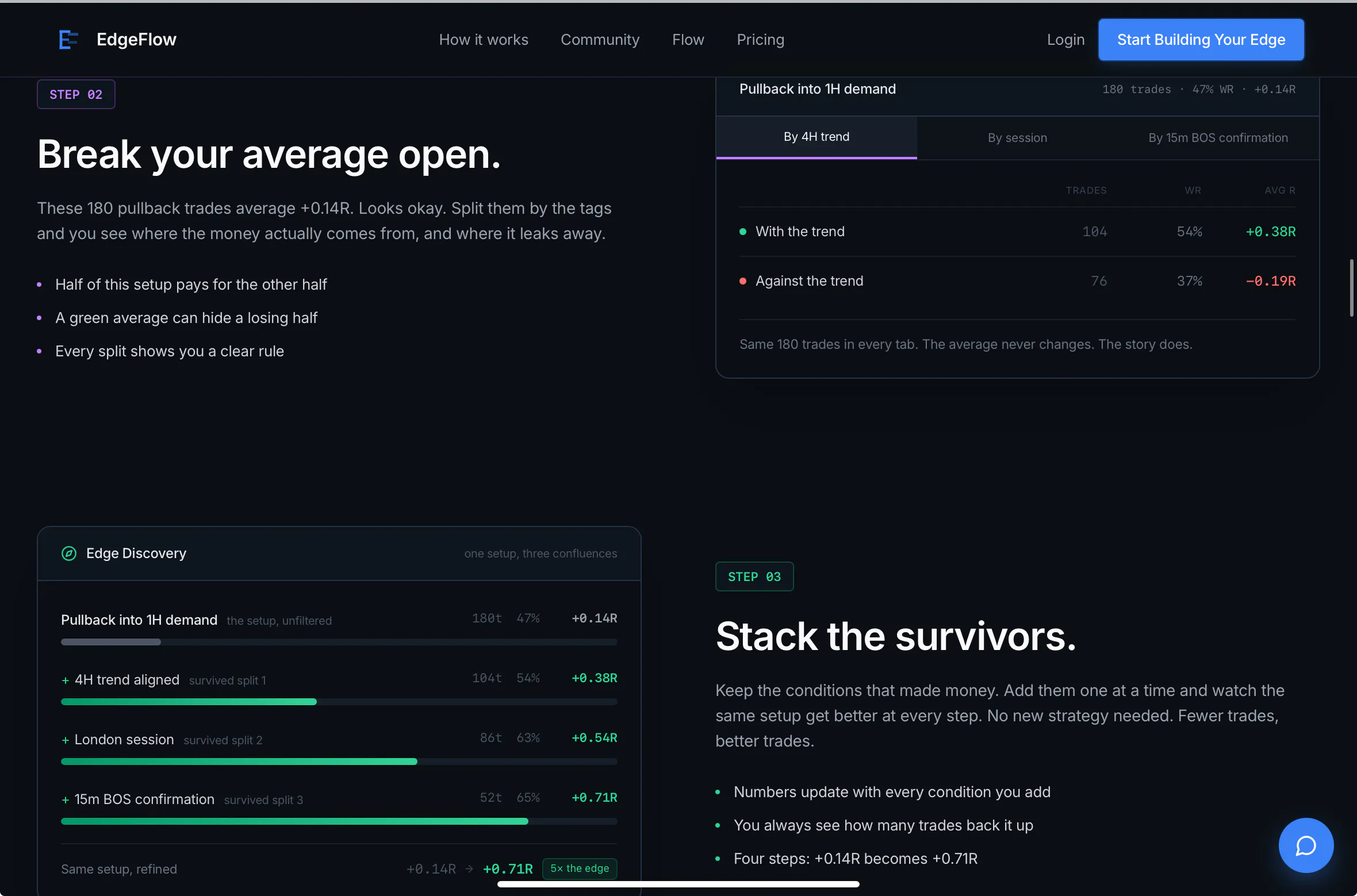Click the 37% win rate cell
The width and height of the screenshot is (1357, 896).
(x=1189, y=281)
